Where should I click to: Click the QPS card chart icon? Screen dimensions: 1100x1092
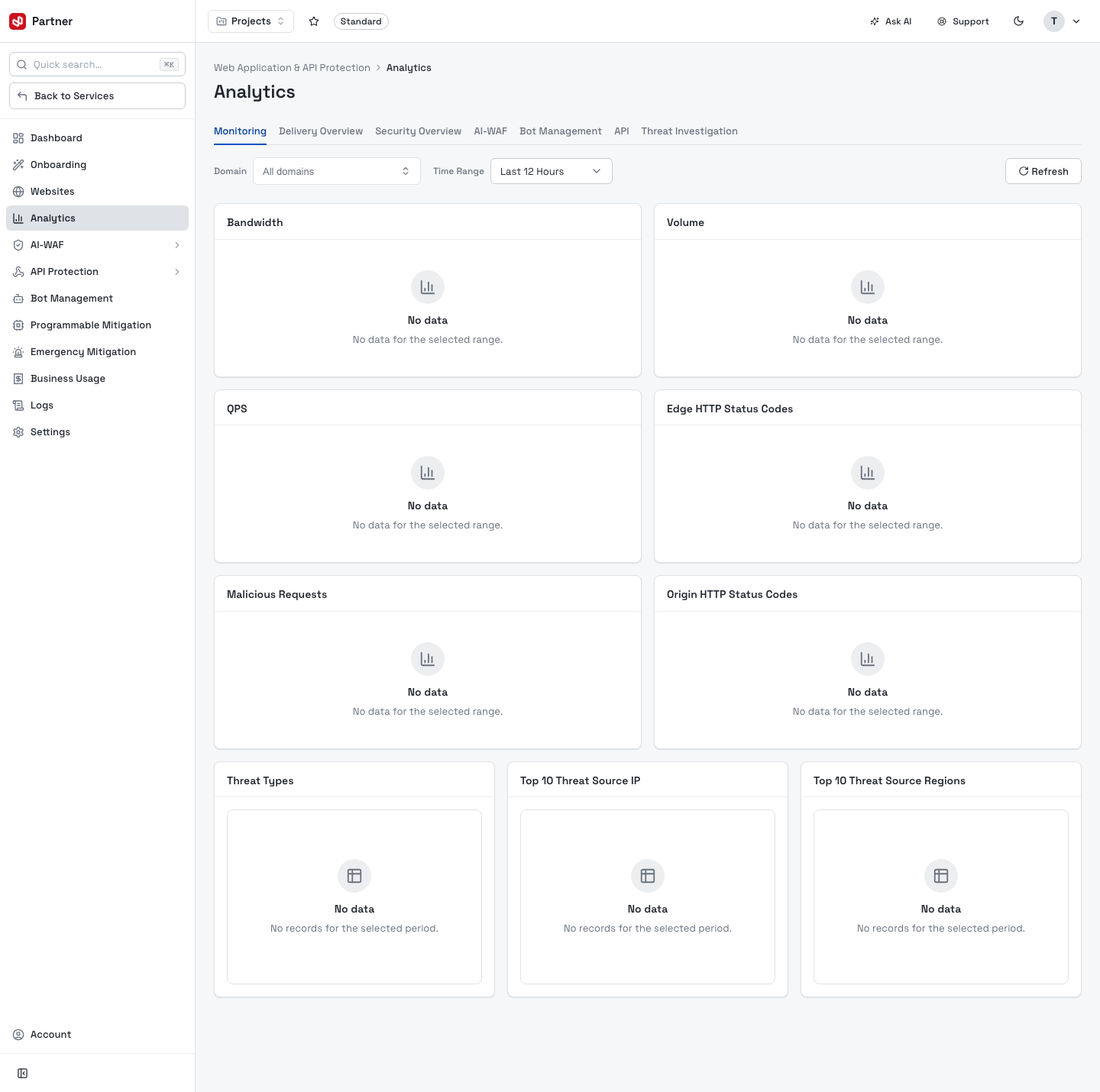click(428, 473)
